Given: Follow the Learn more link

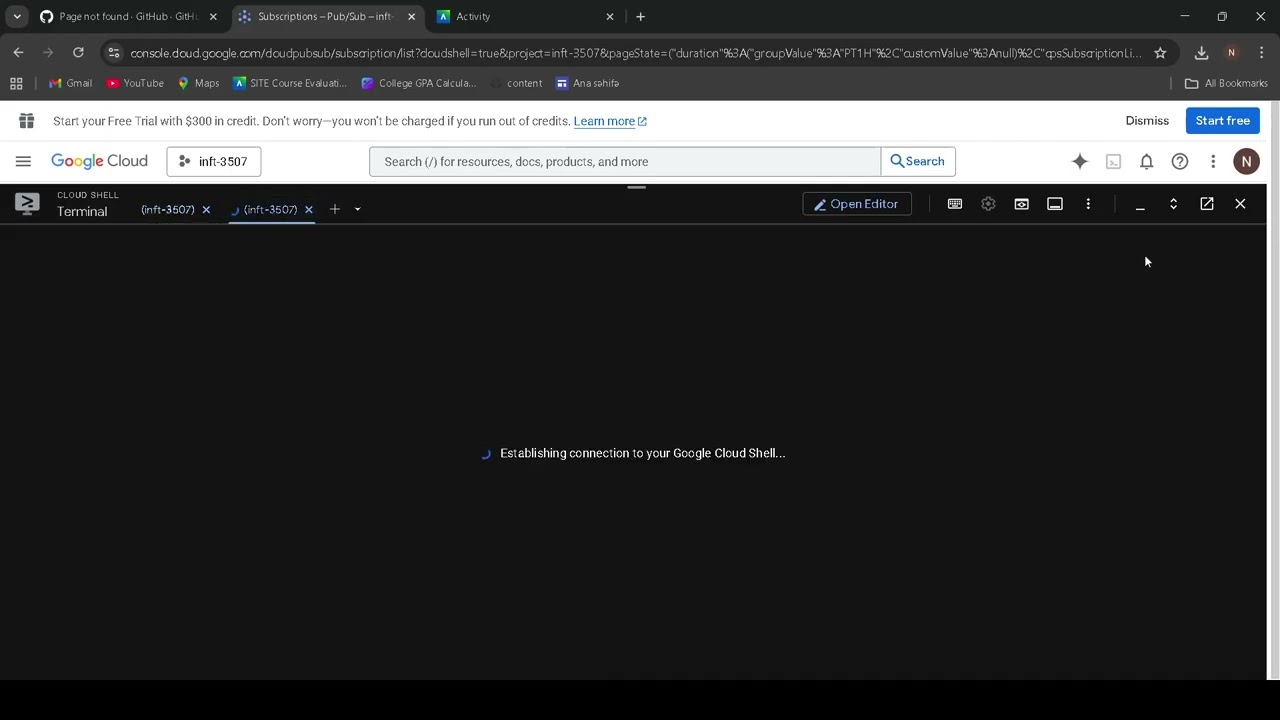Looking at the screenshot, I should 610,121.
